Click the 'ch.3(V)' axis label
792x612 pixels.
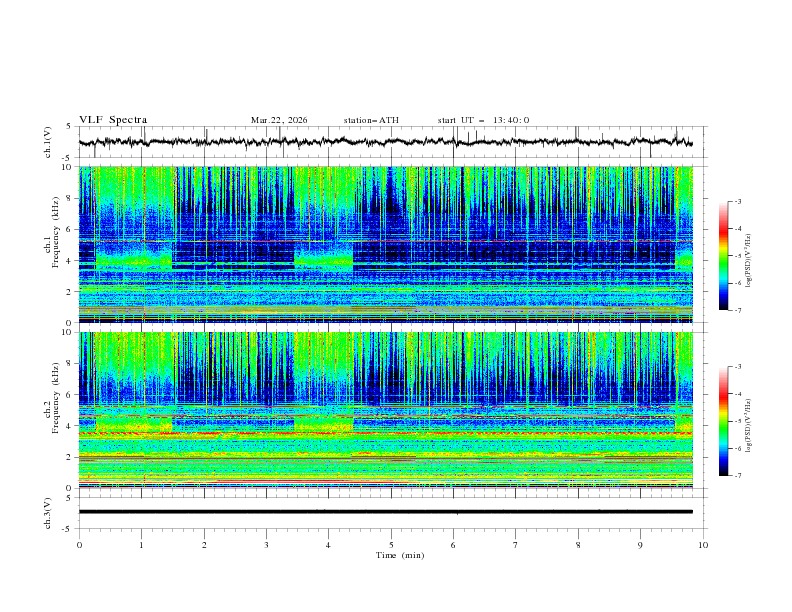pos(48,513)
